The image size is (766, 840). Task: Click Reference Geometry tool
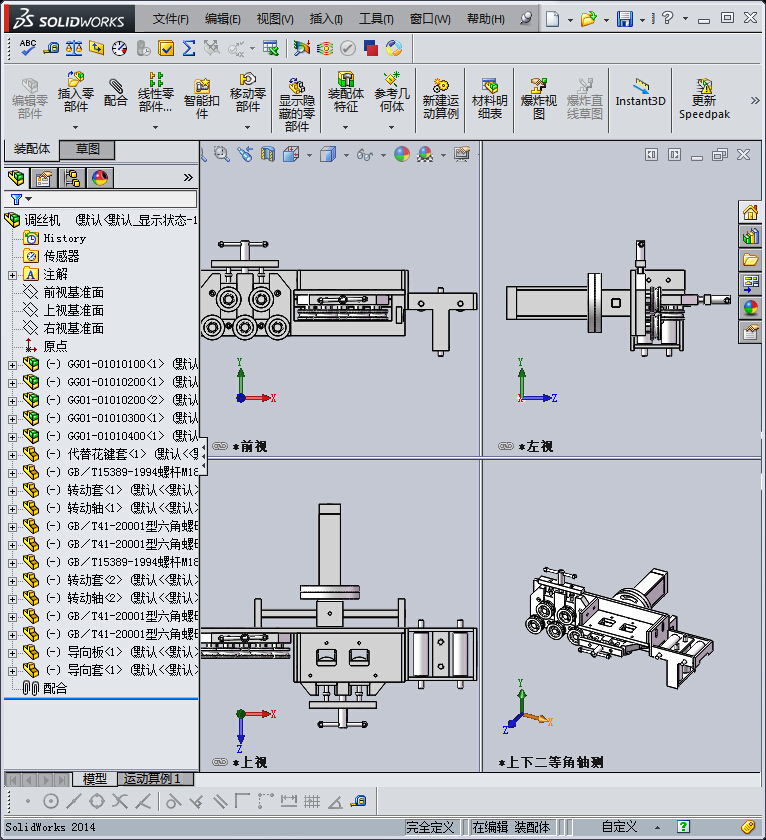click(x=392, y=92)
